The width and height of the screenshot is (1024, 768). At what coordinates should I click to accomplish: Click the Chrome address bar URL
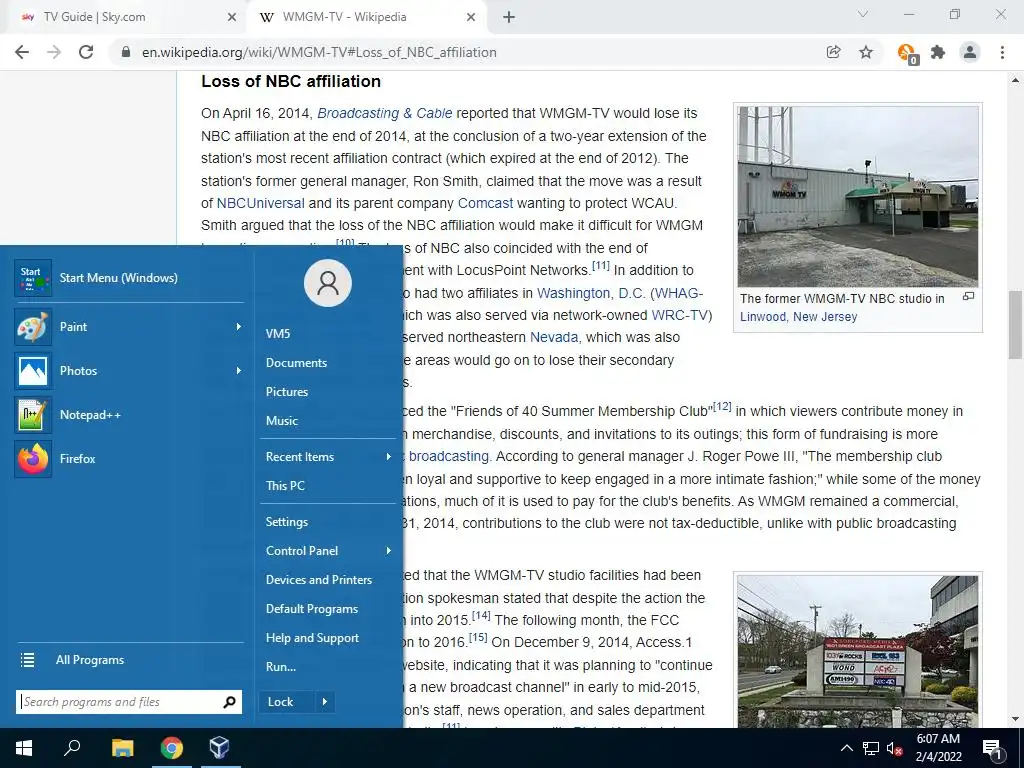(x=319, y=52)
